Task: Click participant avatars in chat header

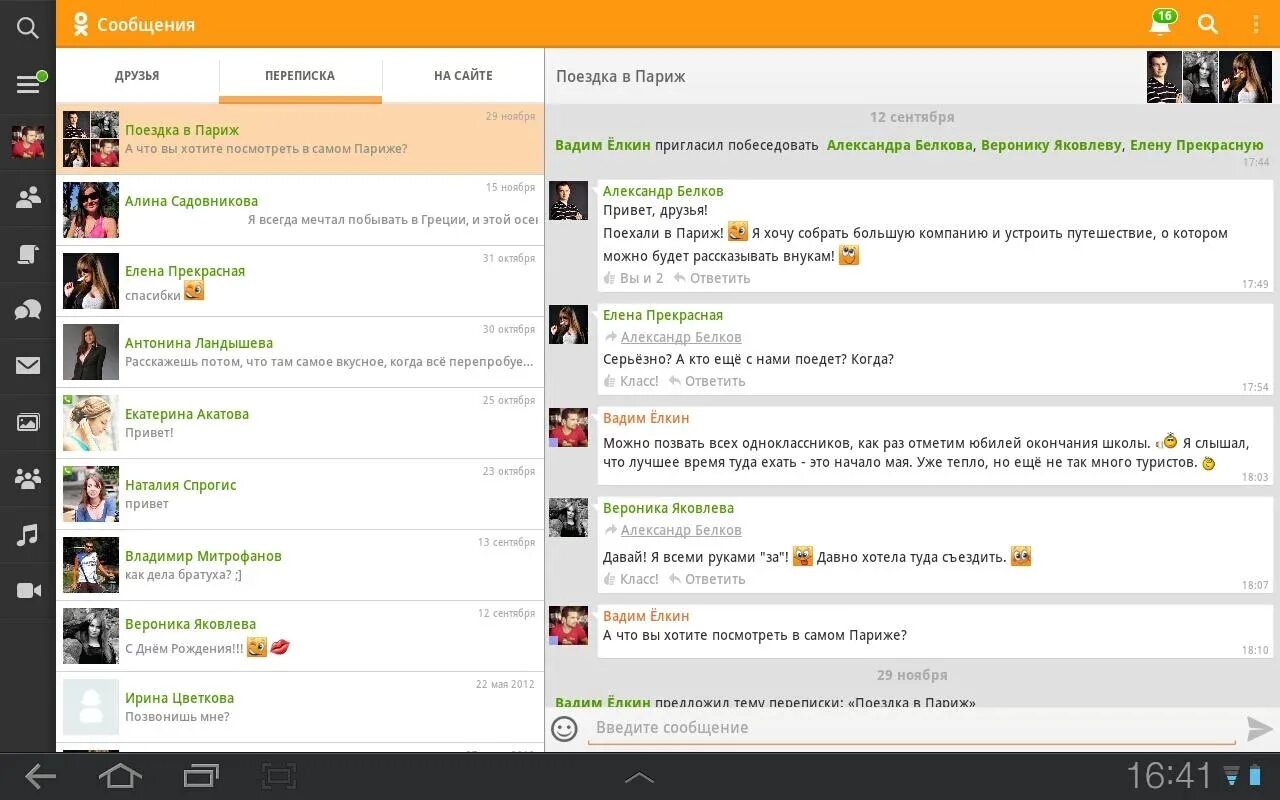Action: [1209, 77]
